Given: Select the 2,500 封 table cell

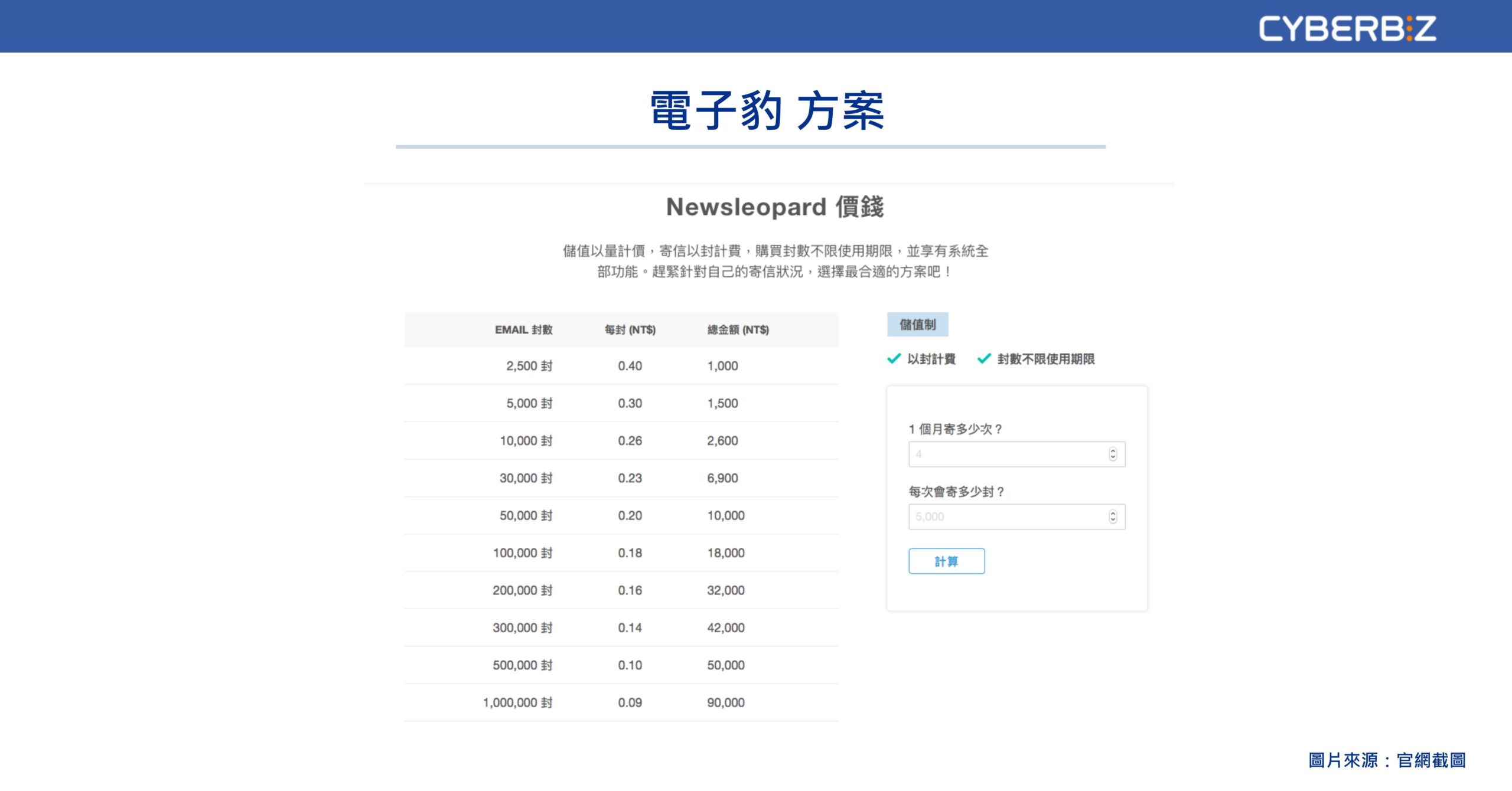Looking at the screenshot, I should (529, 365).
